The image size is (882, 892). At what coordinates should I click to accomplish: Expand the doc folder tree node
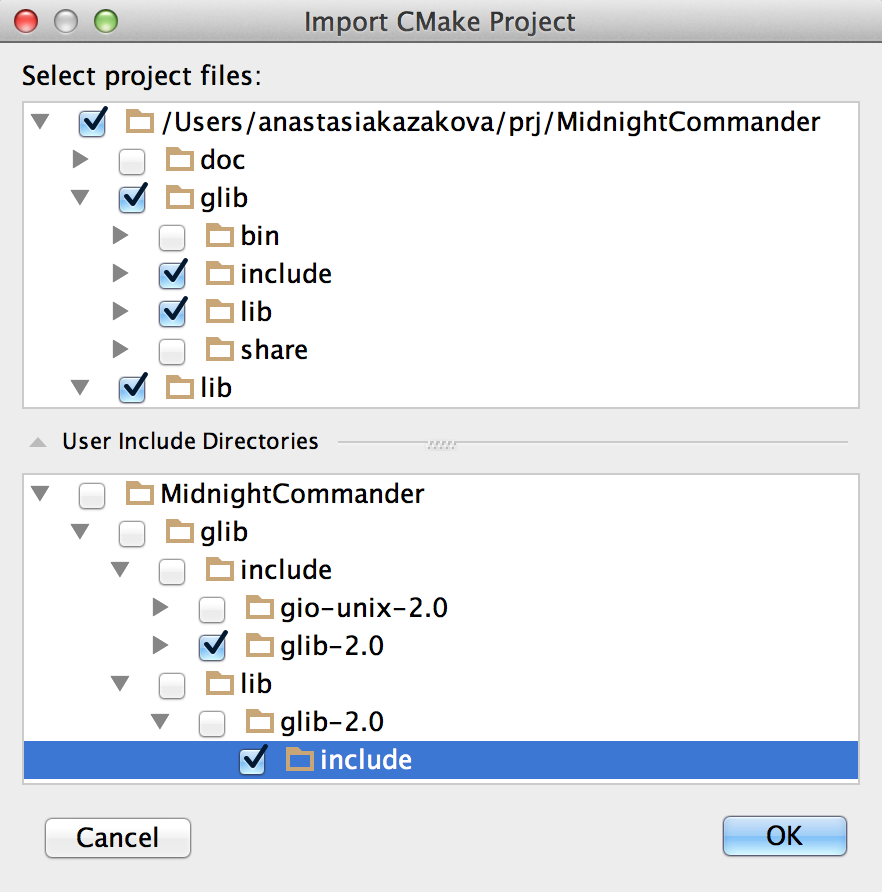80,159
